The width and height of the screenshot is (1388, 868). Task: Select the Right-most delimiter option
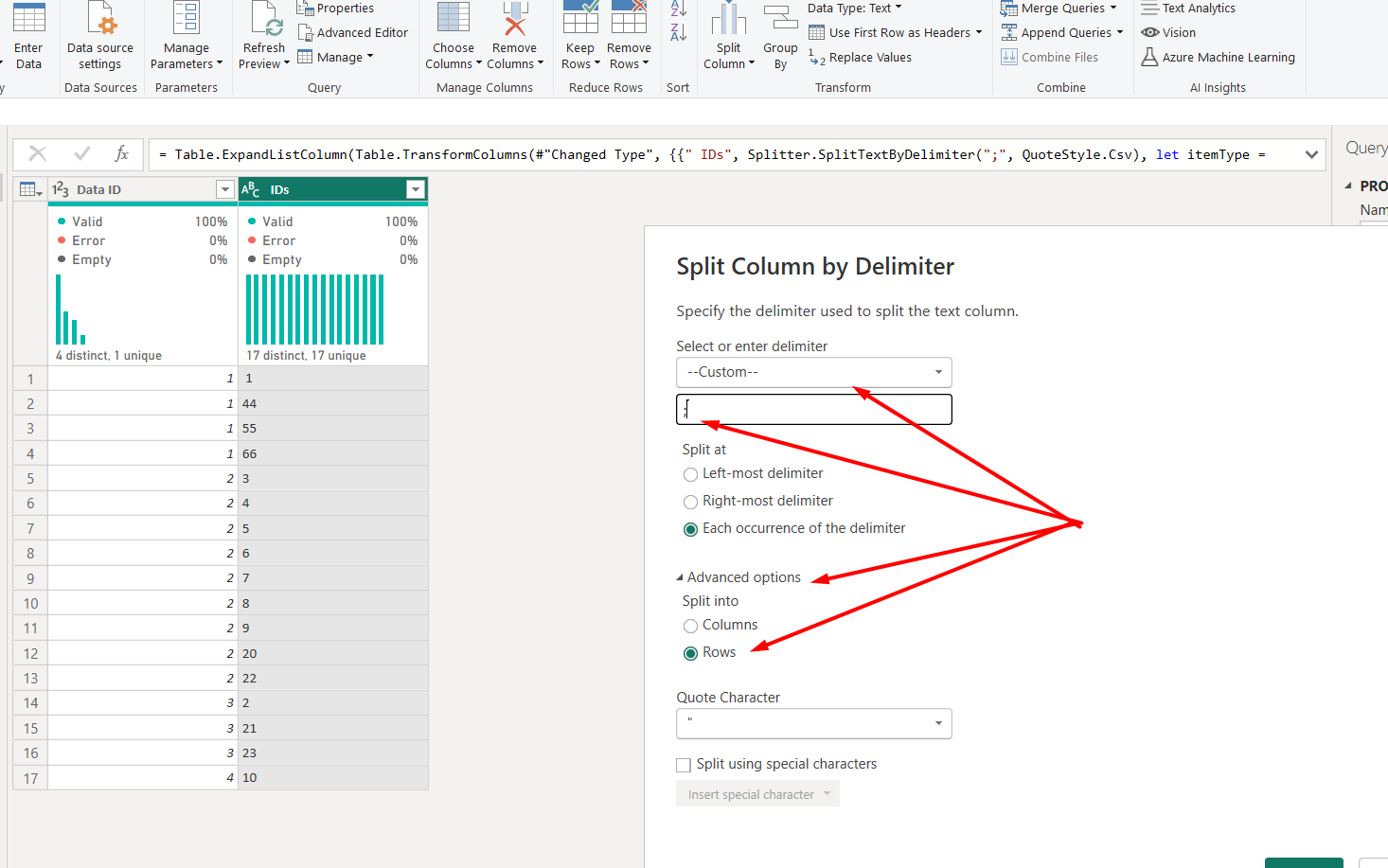click(690, 502)
